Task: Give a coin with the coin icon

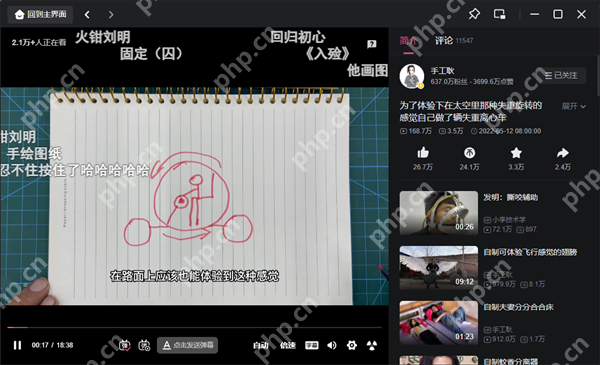Action: (470, 153)
